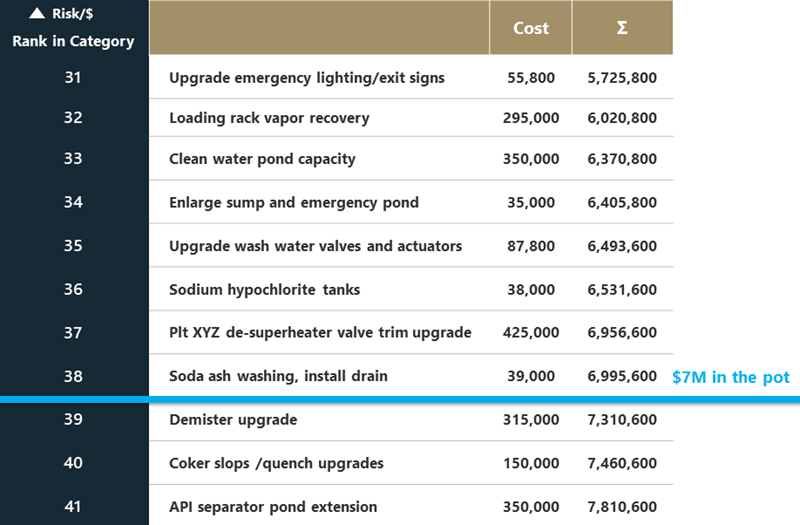Select Upgrade emergency lighting/exit signs row
800x525 pixels.
coord(307,77)
